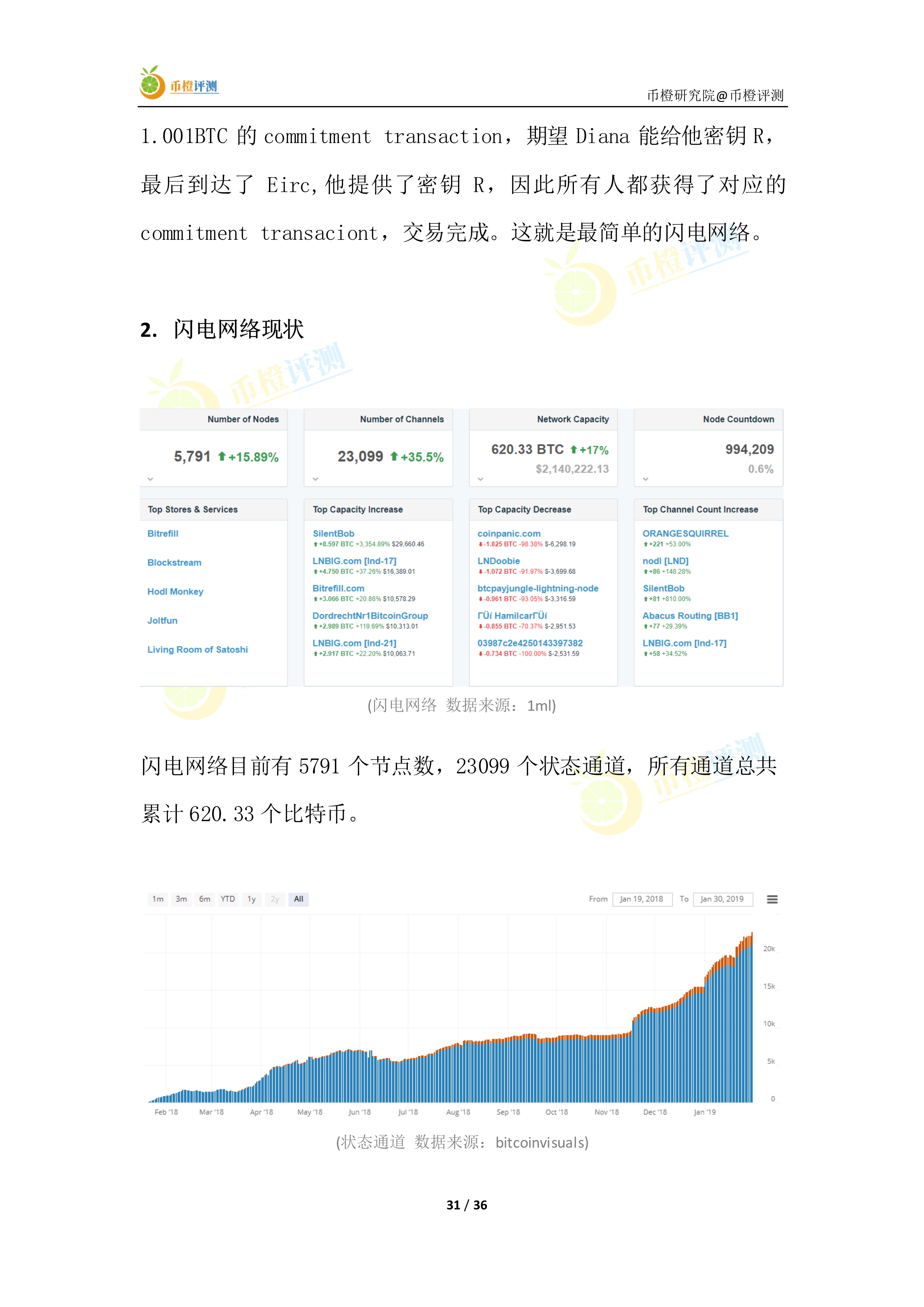Click the 620.33 BTC capacity value
The image size is (924, 1307).
527,449
